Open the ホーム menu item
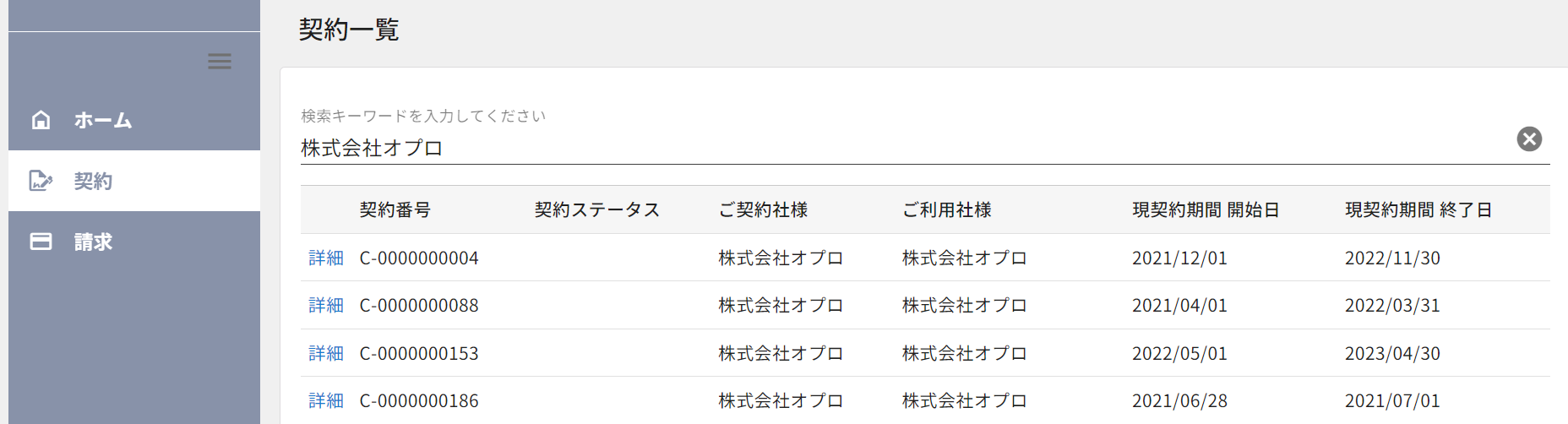Image resolution: width=1568 pixels, height=424 pixels. pos(103,120)
